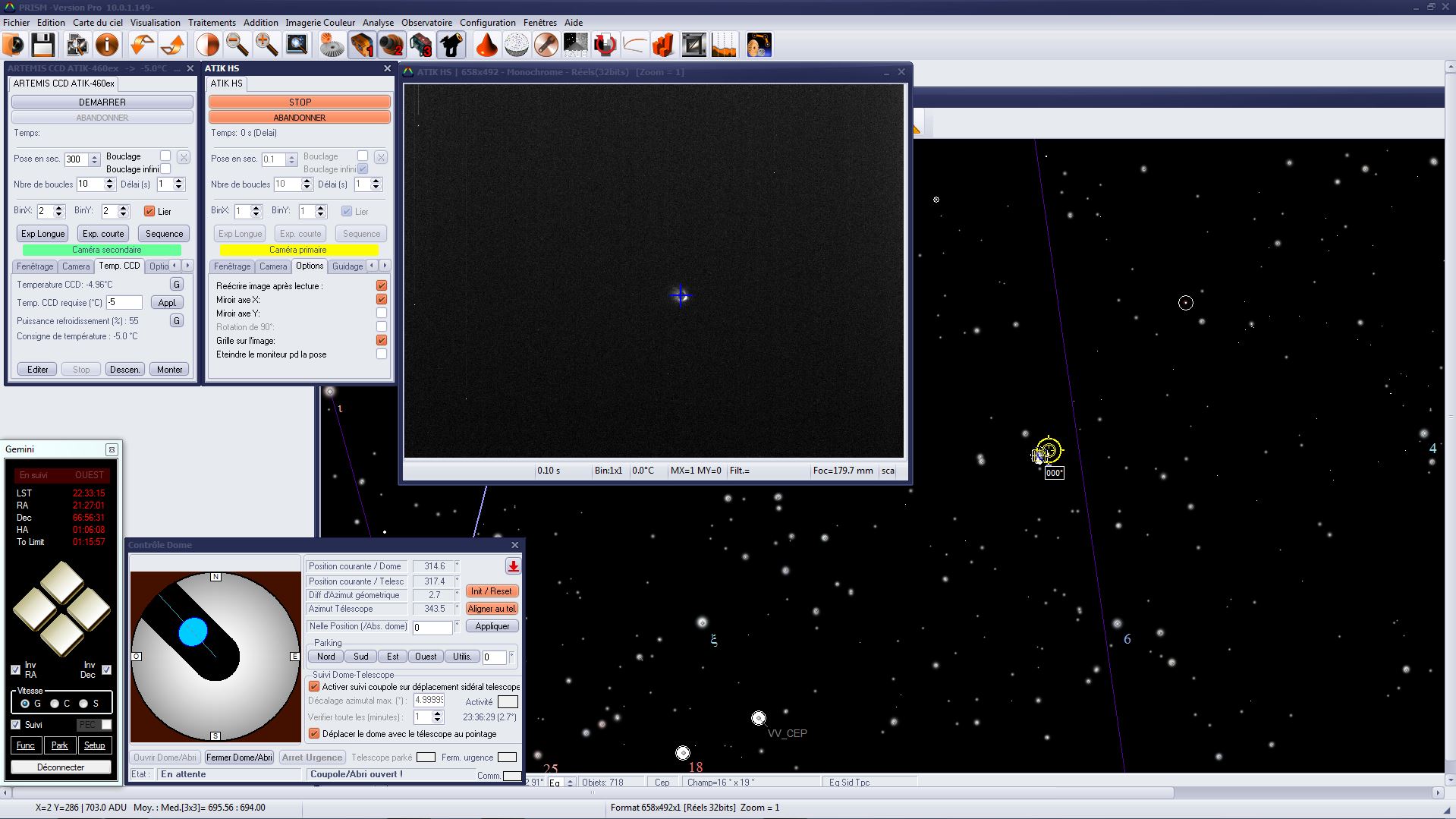Click the telescope silhouette toolbar icon
1456x819 pixels.
pyautogui.click(x=451, y=46)
